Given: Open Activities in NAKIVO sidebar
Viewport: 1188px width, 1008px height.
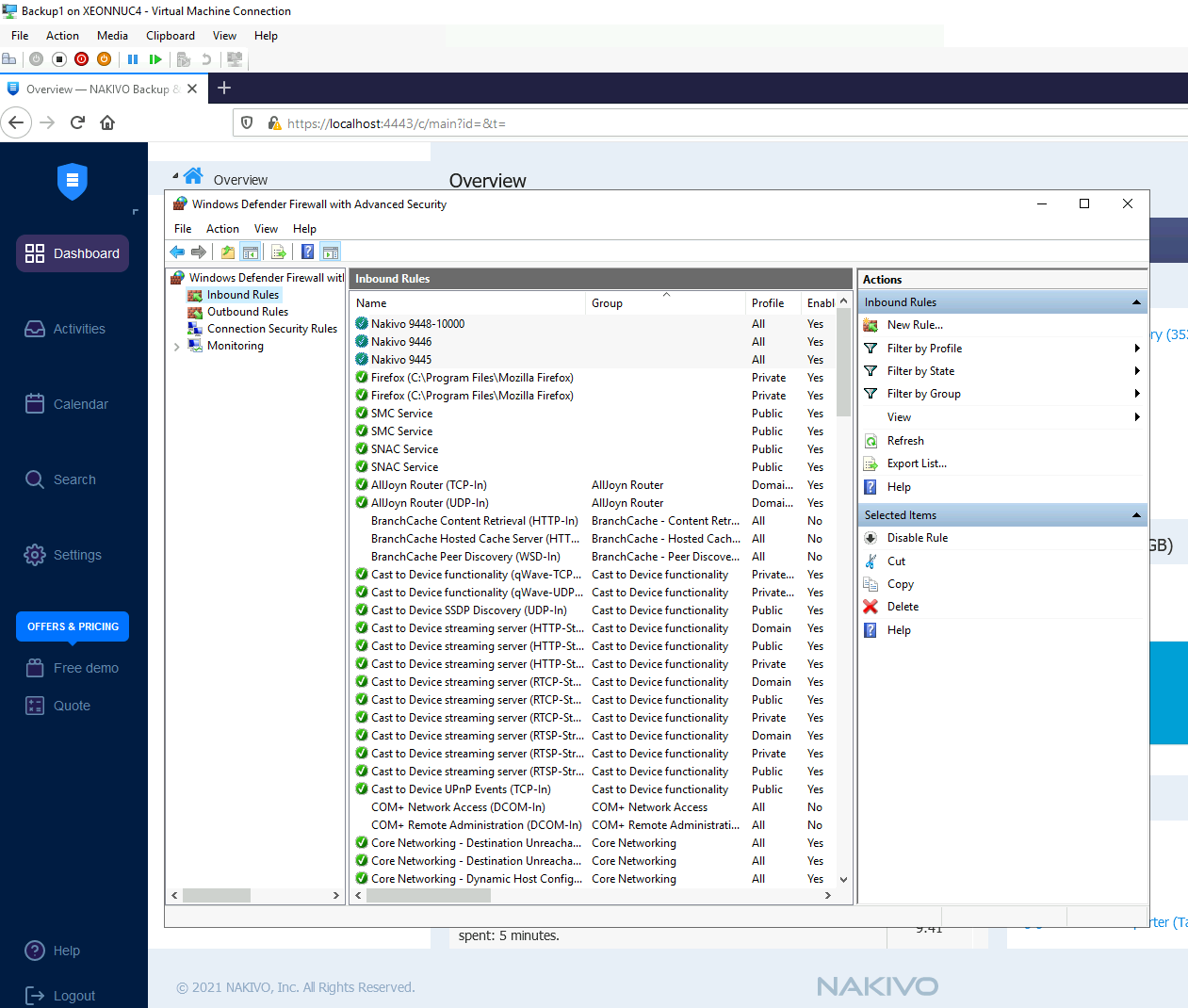Looking at the screenshot, I should pyautogui.click(x=65, y=329).
